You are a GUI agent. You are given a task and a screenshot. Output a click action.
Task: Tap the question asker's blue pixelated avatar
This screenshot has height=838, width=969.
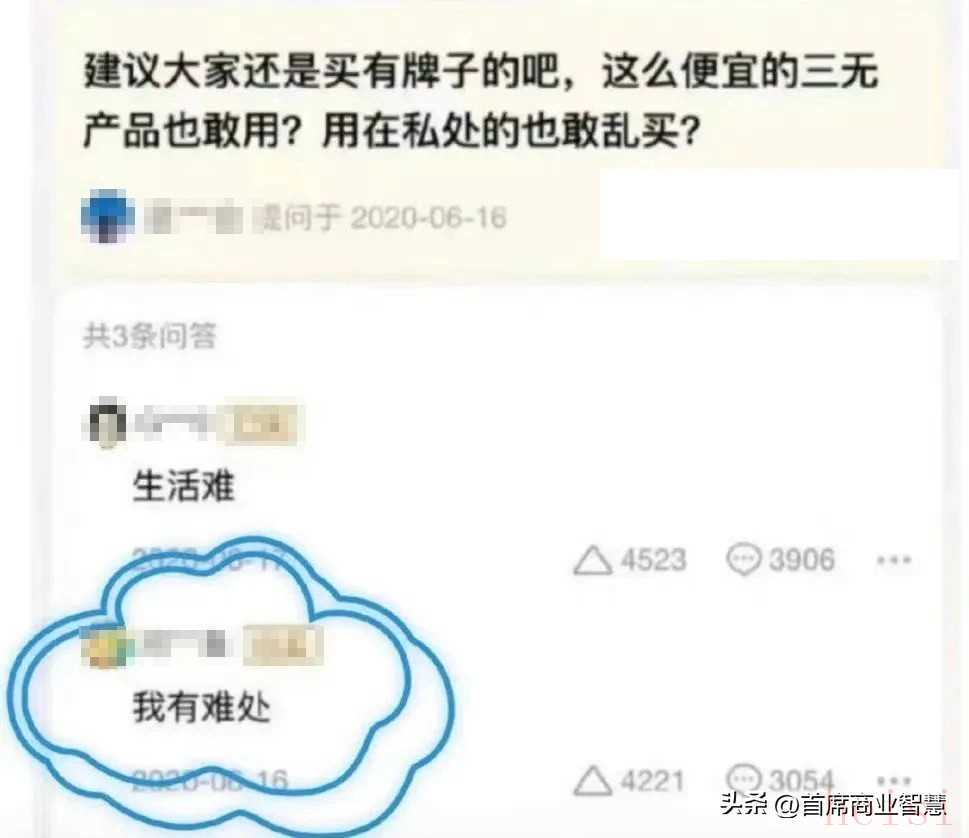click(108, 216)
